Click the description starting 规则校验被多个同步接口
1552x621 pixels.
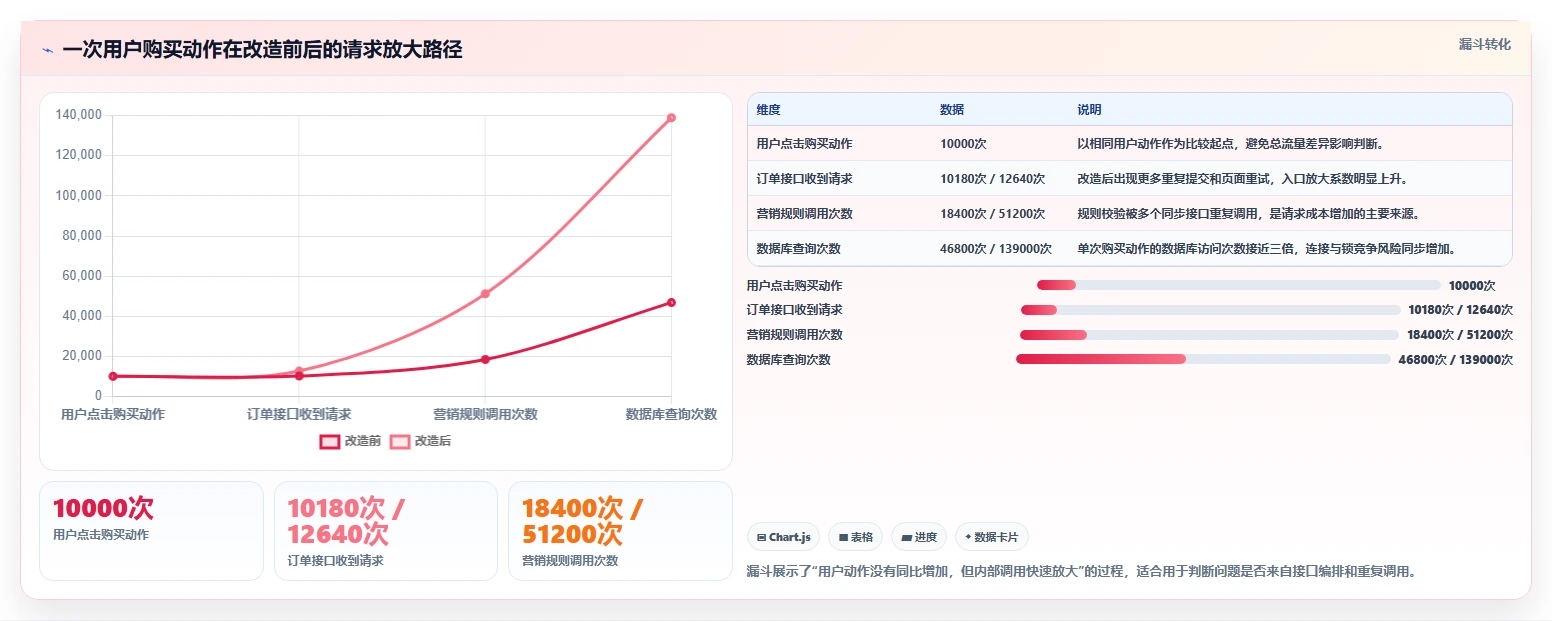coord(1249,214)
